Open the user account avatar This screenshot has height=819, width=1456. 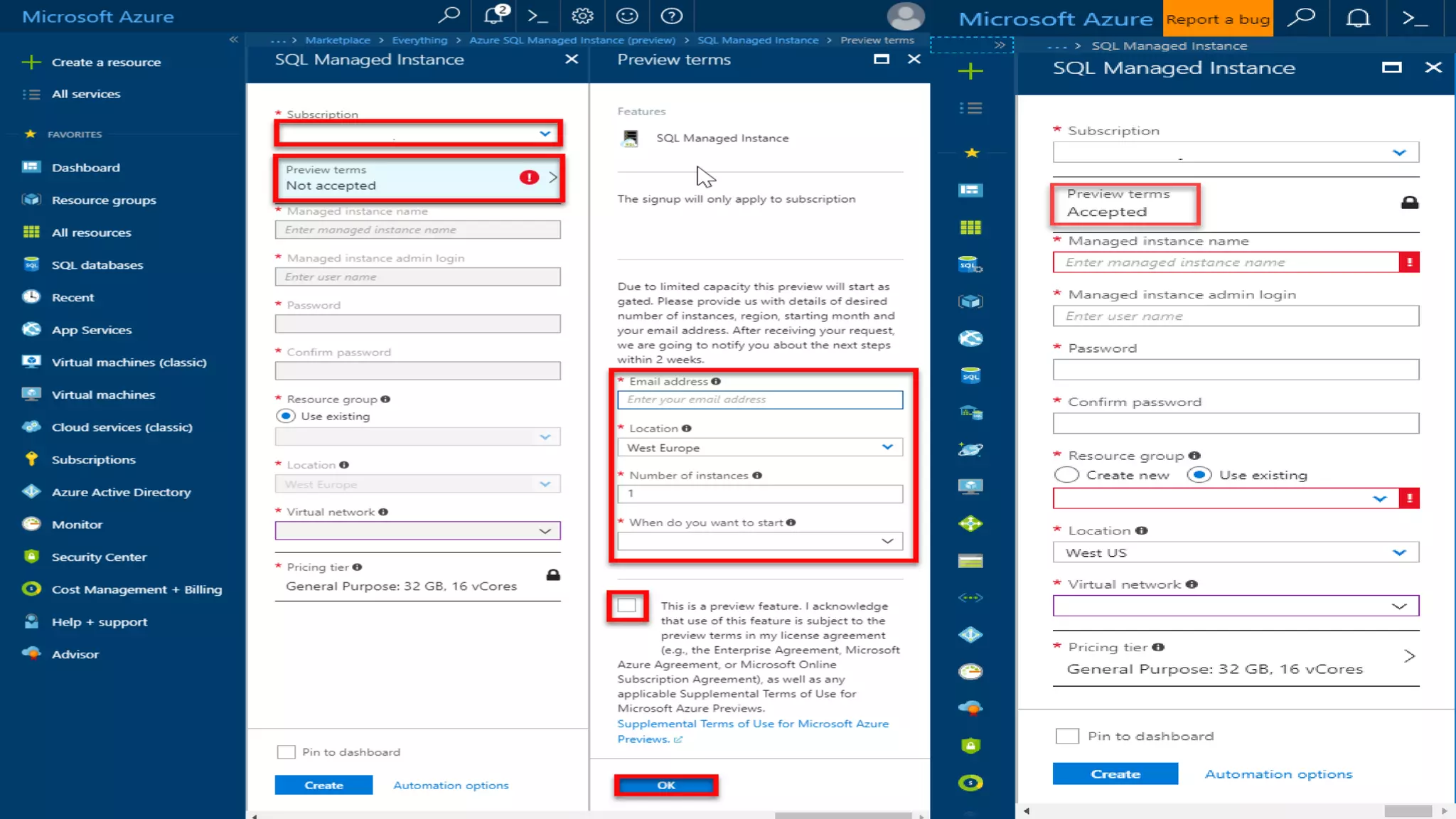906,16
